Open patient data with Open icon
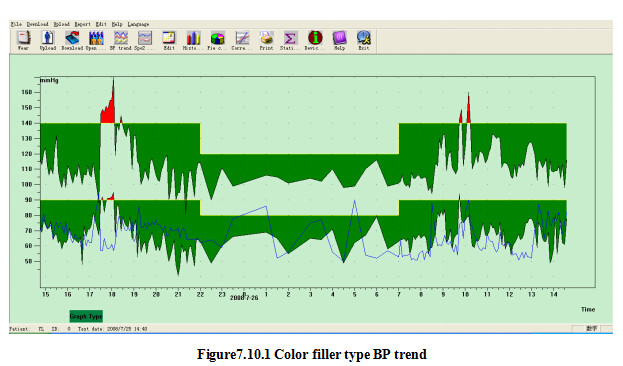 point(96,41)
